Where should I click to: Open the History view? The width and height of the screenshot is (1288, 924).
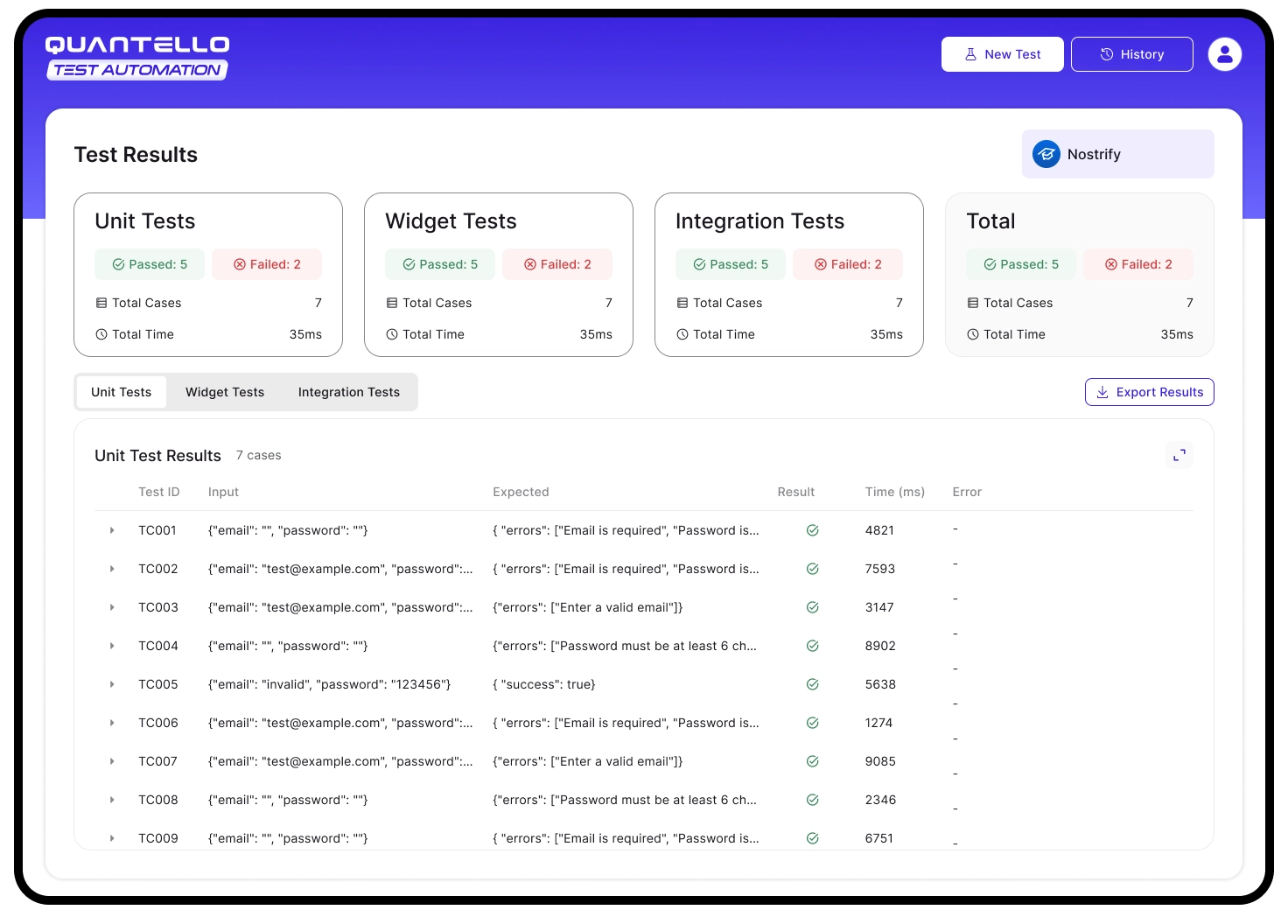coord(1132,54)
